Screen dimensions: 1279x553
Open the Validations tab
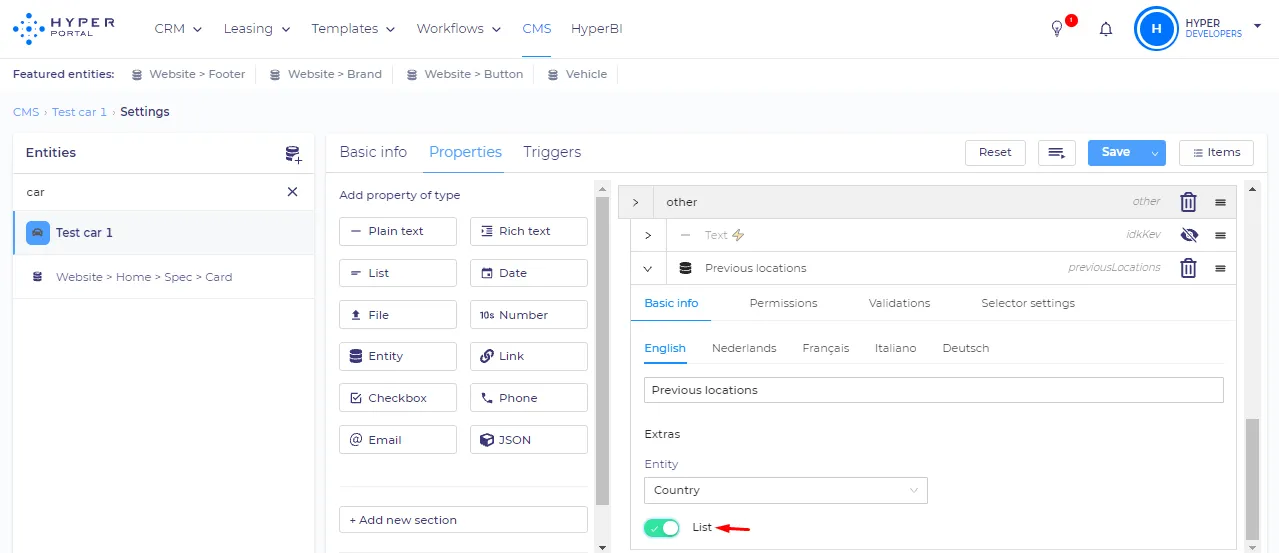click(x=899, y=303)
